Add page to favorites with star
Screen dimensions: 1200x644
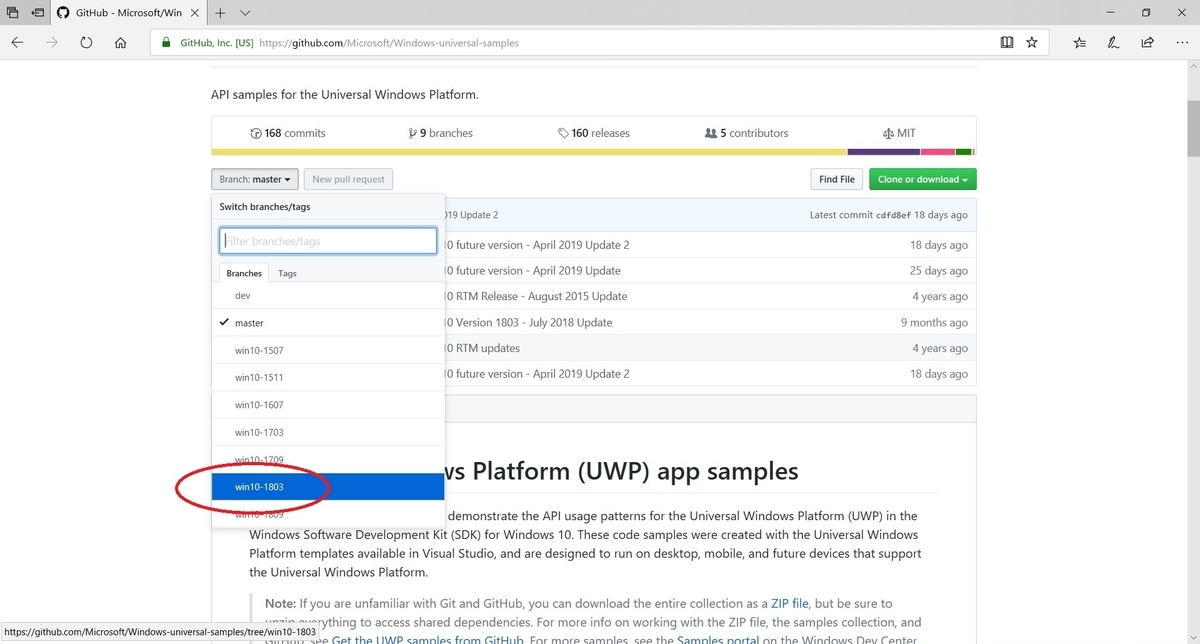pos(1032,43)
